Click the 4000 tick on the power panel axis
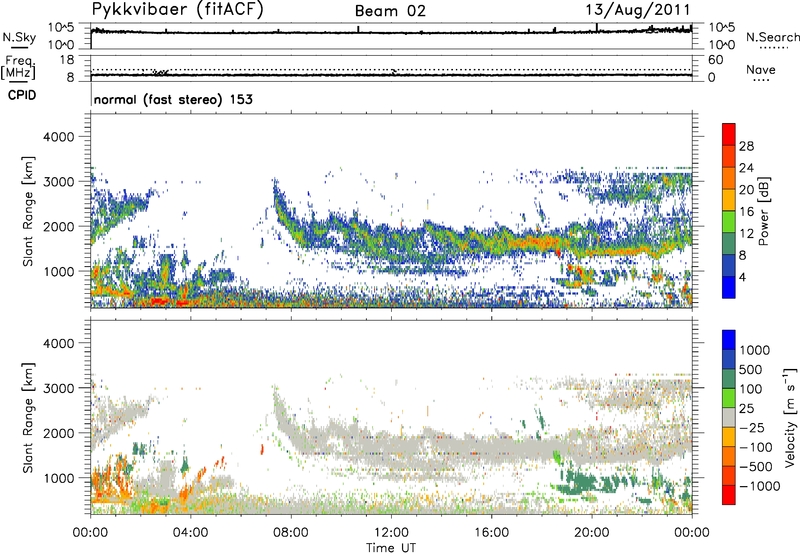 click(58, 137)
